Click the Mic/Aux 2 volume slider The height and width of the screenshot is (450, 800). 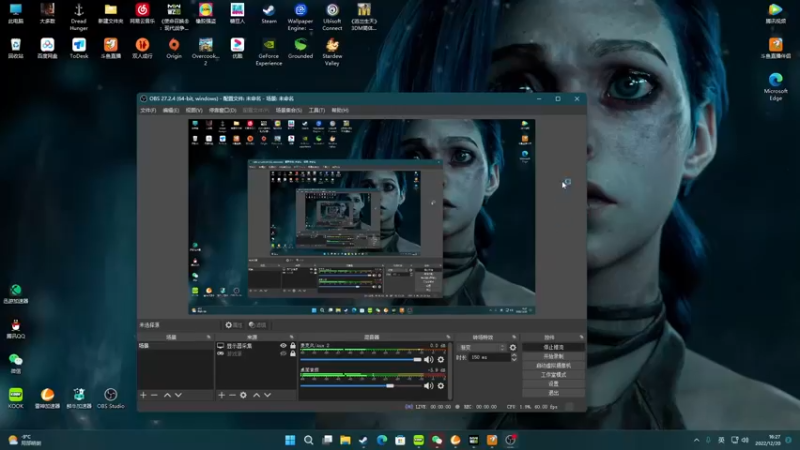click(x=361, y=360)
